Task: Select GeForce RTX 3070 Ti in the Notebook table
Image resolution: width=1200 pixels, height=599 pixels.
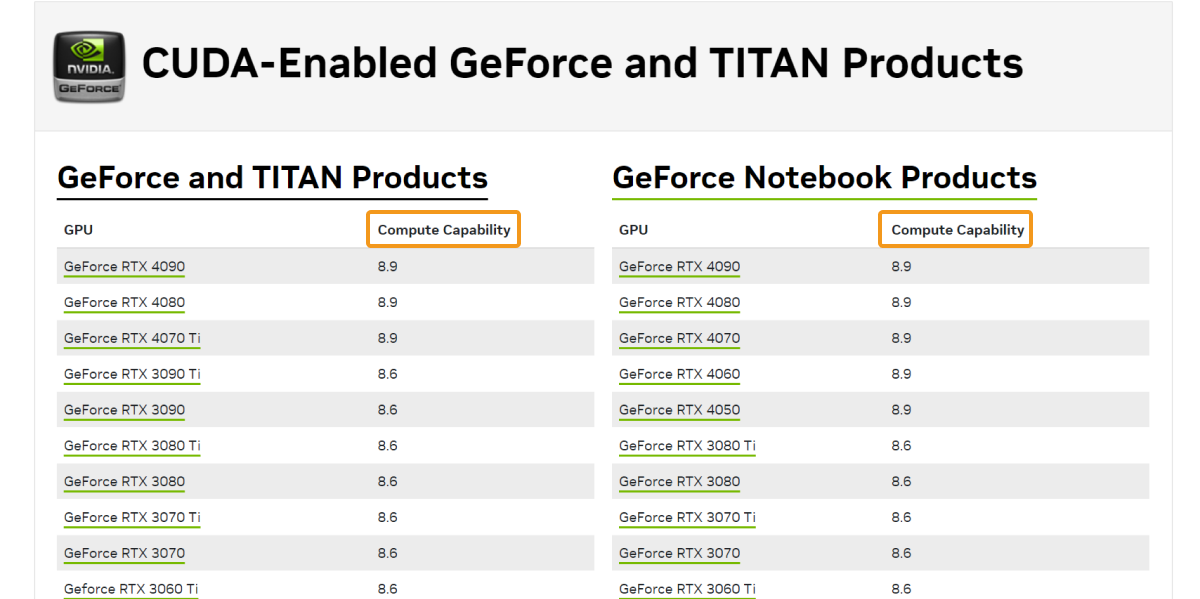Action: [687, 517]
